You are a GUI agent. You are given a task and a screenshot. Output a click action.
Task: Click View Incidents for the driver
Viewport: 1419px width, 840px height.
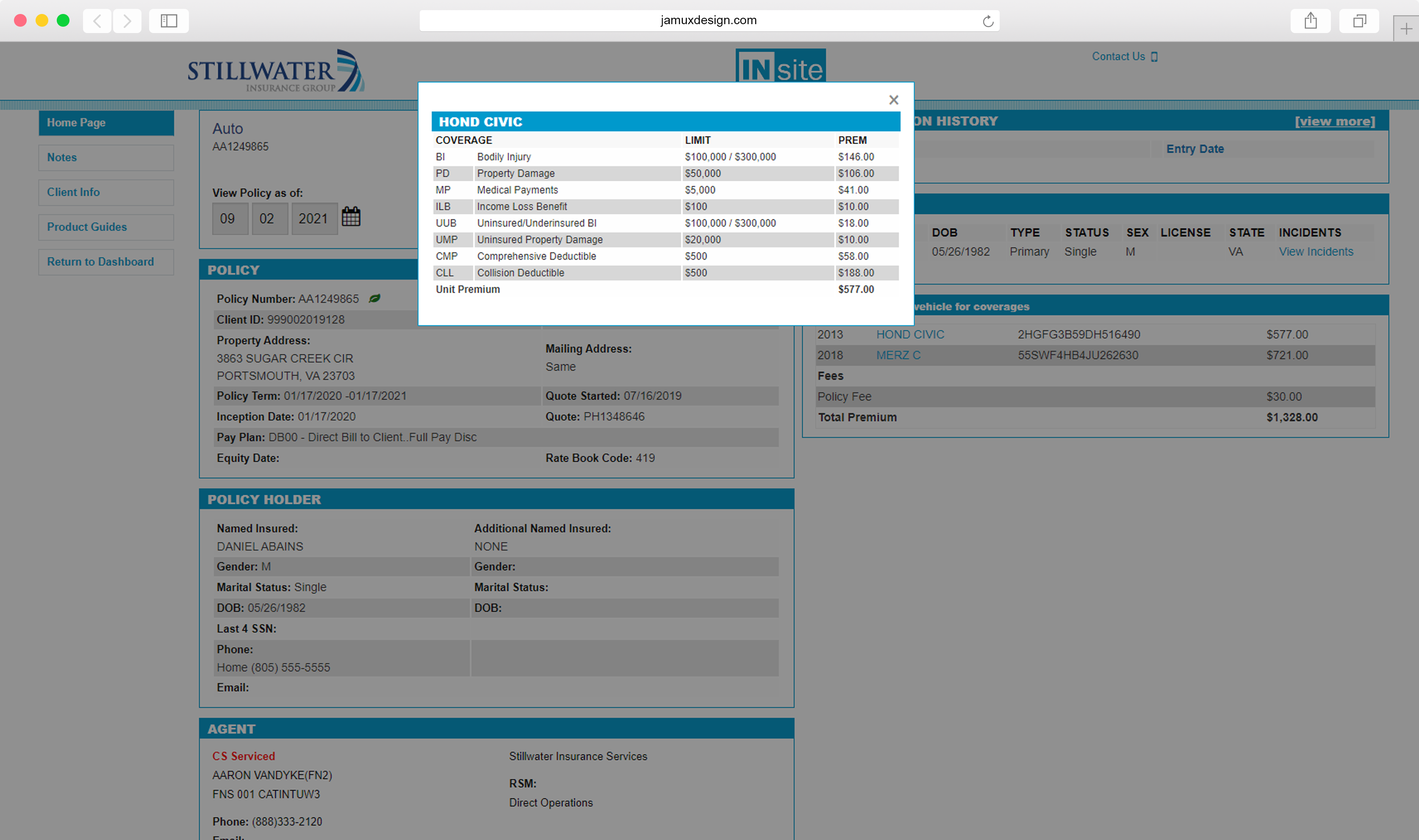click(x=1316, y=251)
